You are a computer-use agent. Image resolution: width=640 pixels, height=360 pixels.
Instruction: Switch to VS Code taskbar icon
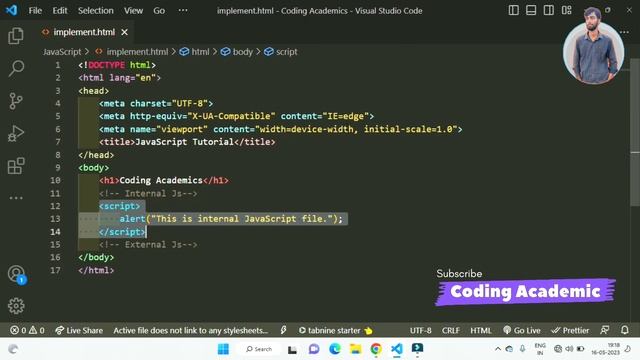pyautogui.click(x=397, y=349)
